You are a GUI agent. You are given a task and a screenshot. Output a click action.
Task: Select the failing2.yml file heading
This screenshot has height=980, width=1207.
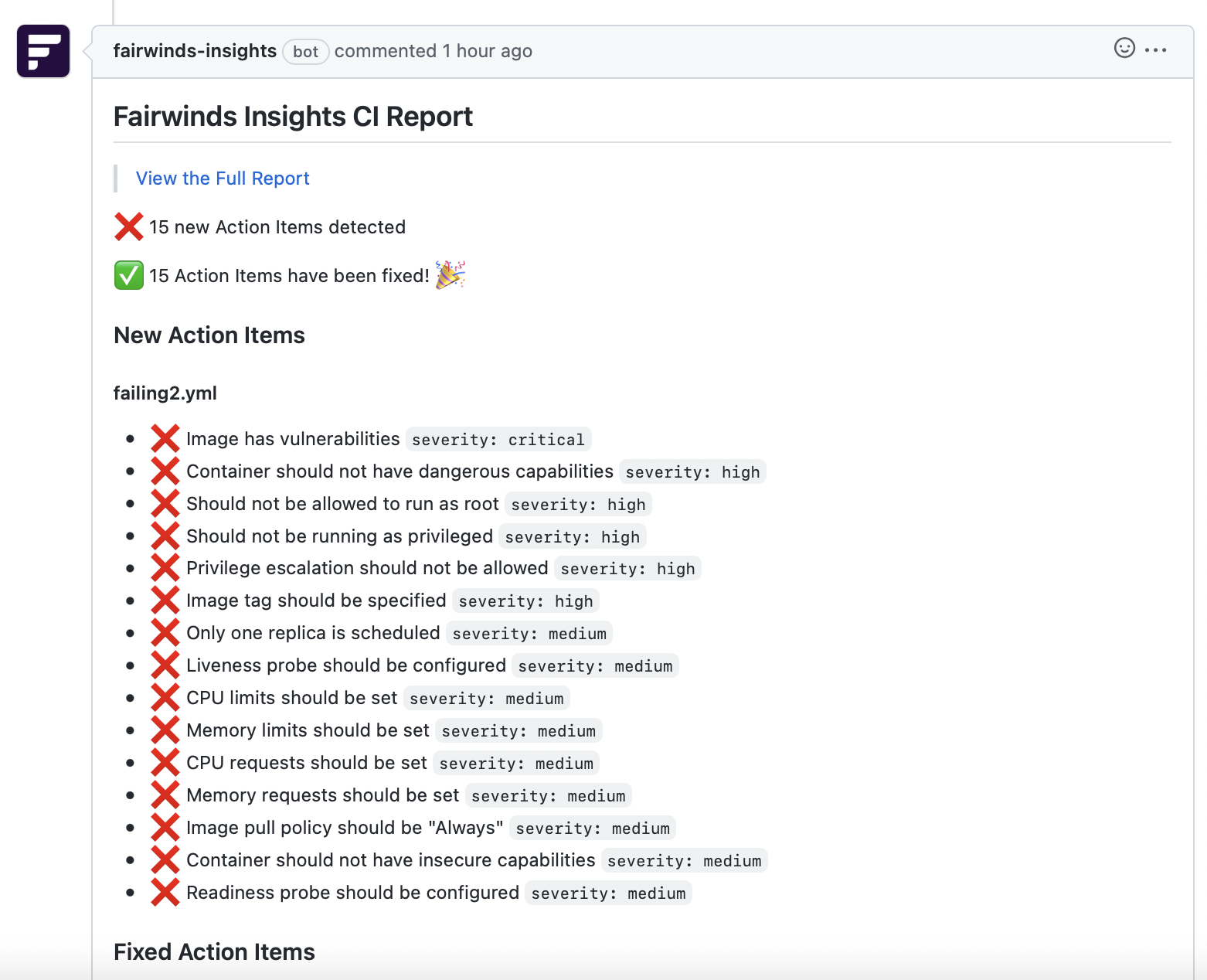(x=165, y=393)
